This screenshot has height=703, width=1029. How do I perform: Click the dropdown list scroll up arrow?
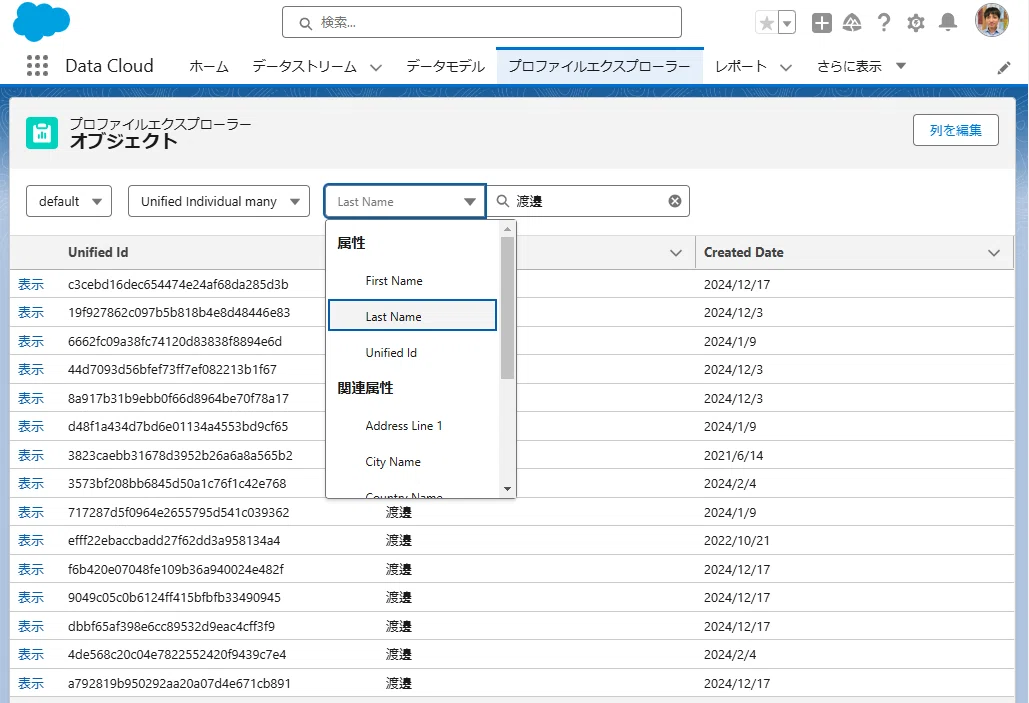point(507,228)
